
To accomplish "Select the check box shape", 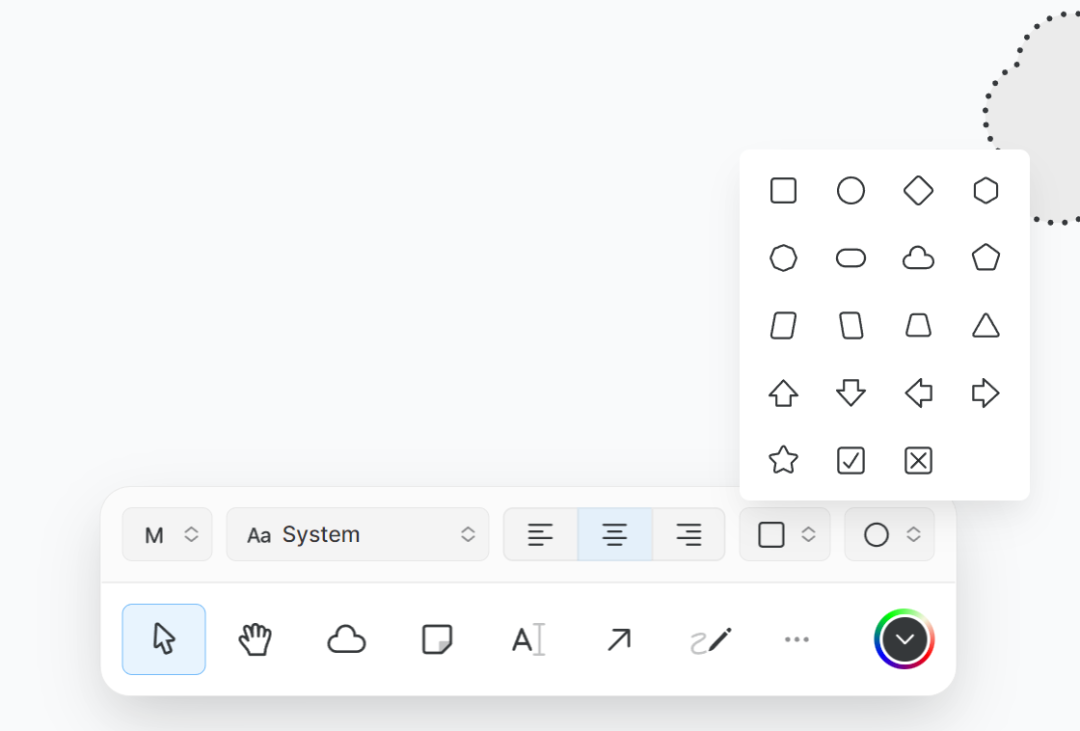I will (851, 461).
